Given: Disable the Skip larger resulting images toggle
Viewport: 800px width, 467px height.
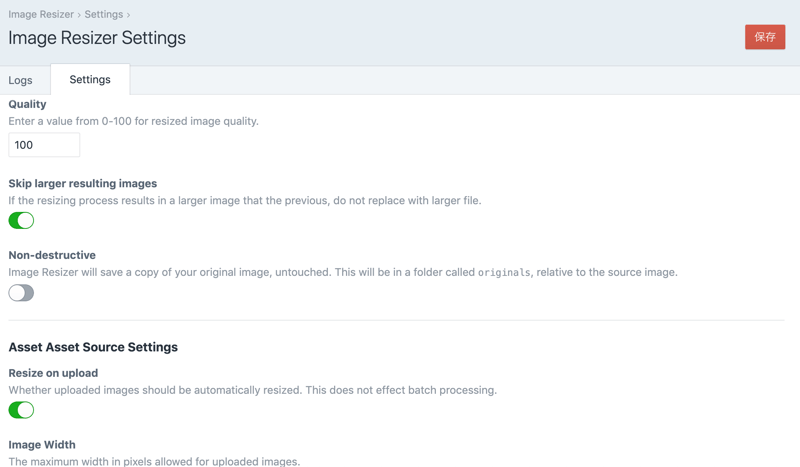Looking at the screenshot, I should tap(21, 221).
